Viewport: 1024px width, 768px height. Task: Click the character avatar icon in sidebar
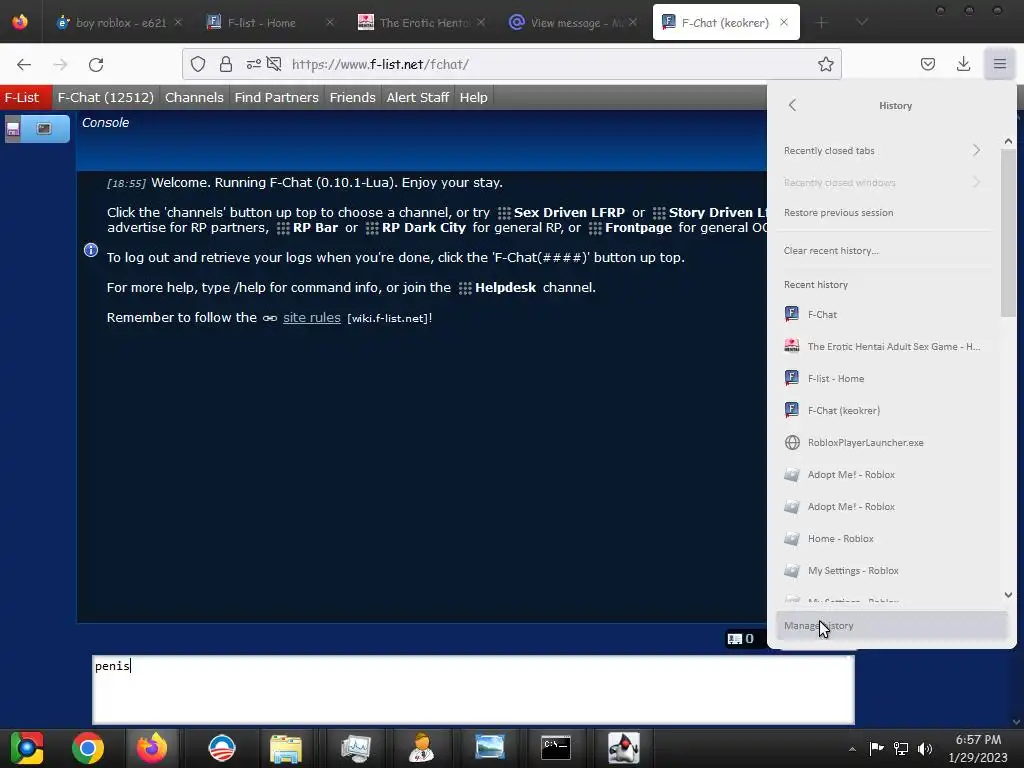(13, 129)
